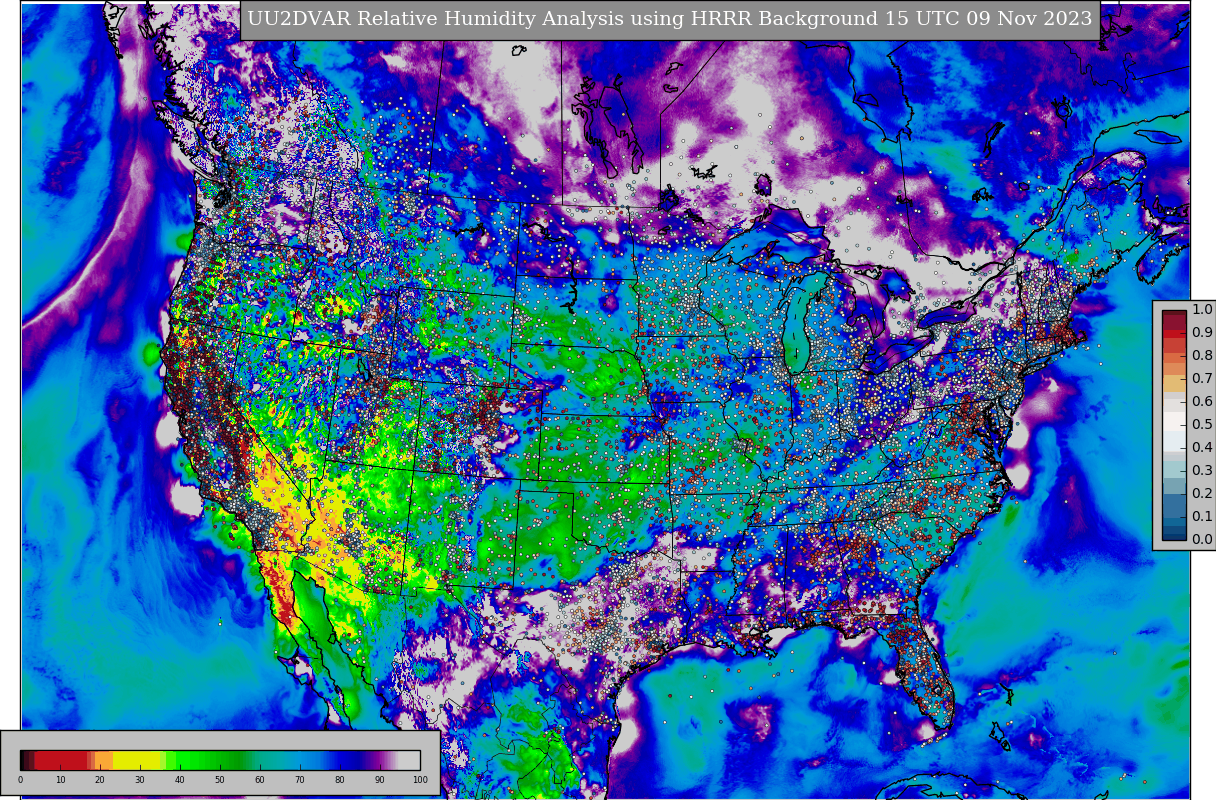Screen dimensions: 1216x800
Task: Select the 0.7 label on the vertical colorbar
Action: [x=1201, y=379]
